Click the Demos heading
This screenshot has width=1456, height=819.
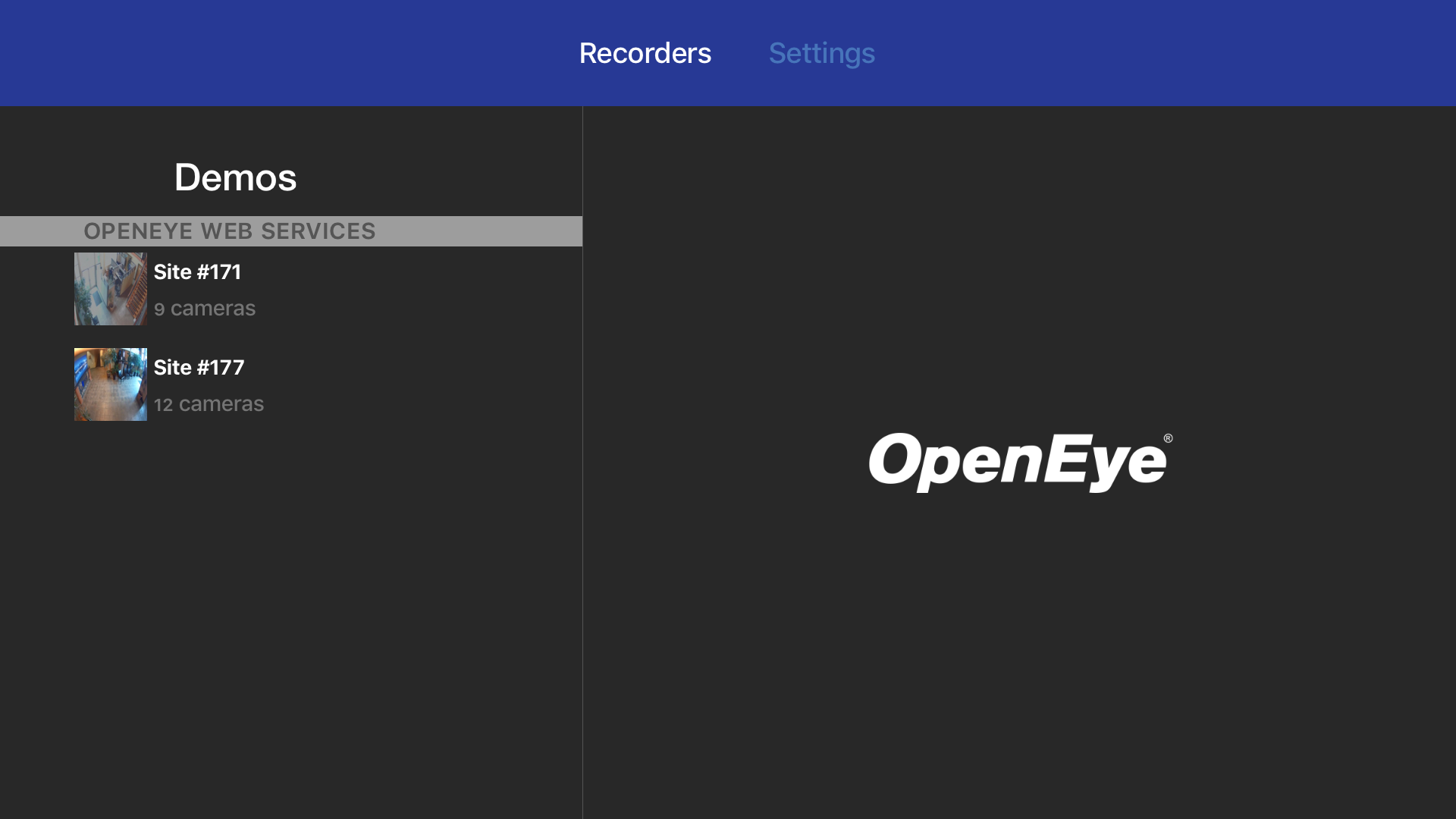(x=235, y=177)
